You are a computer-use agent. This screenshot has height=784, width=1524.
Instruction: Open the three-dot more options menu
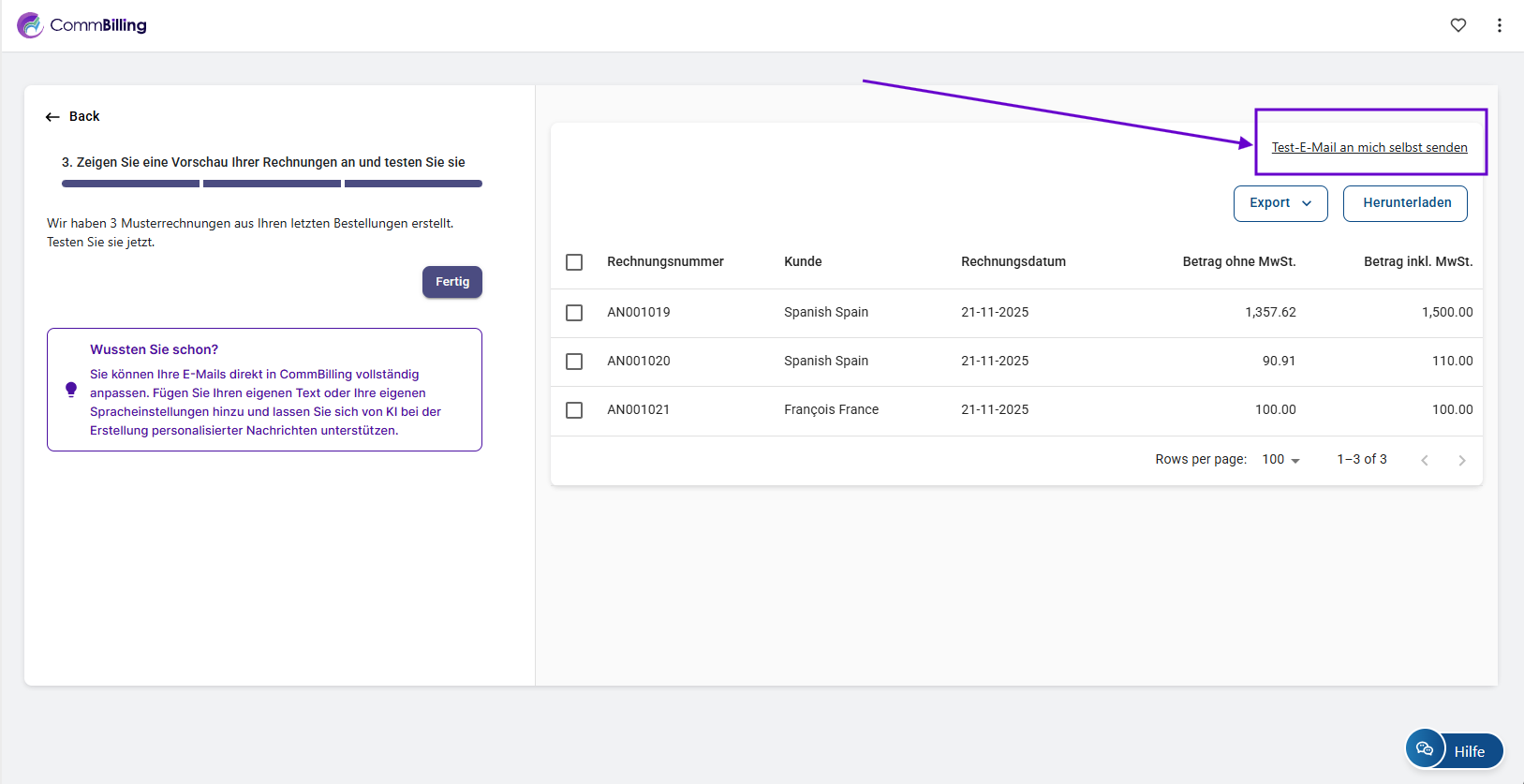[x=1499, y=25]
